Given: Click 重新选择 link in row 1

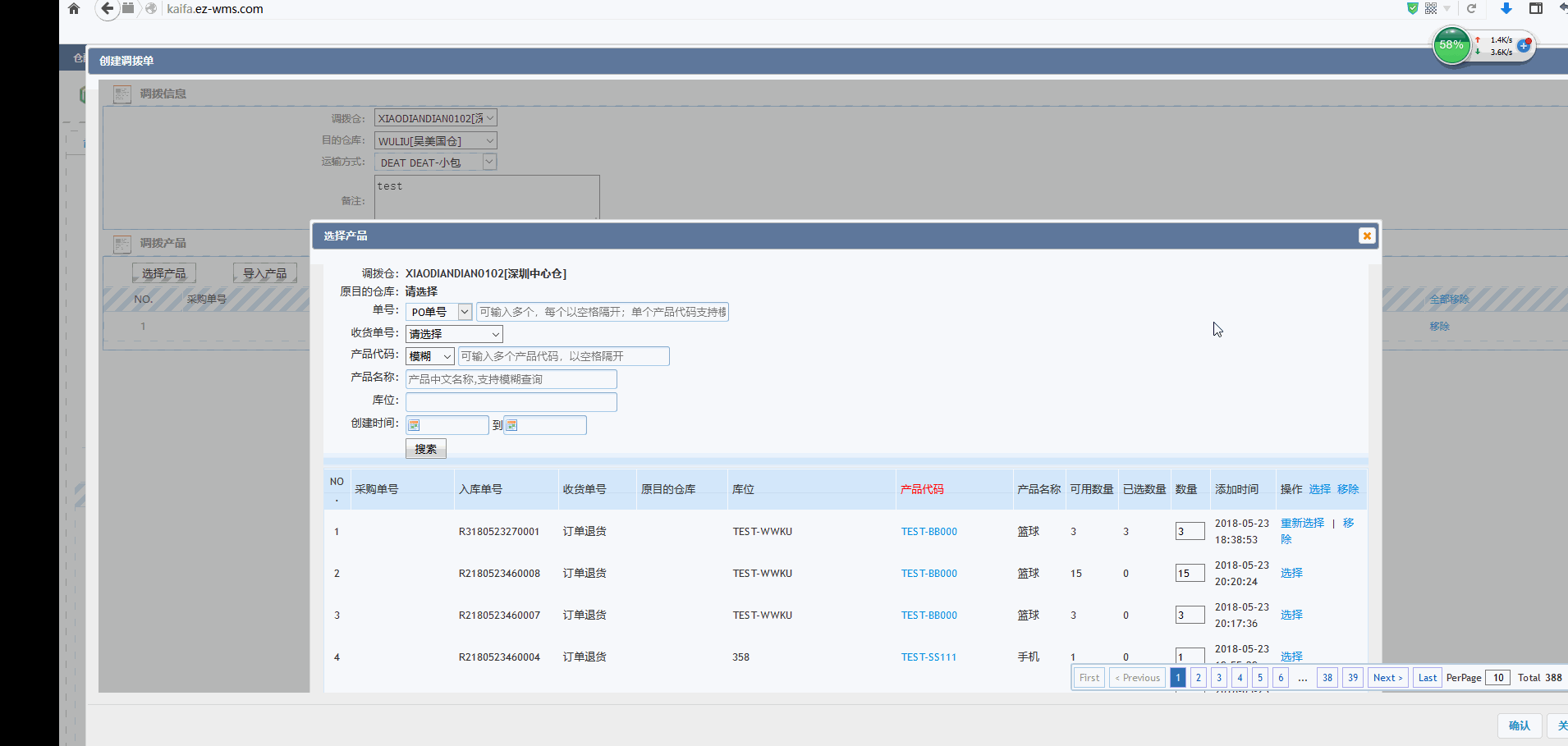Looking at the screenshot, I should [x=1302, y=523].
